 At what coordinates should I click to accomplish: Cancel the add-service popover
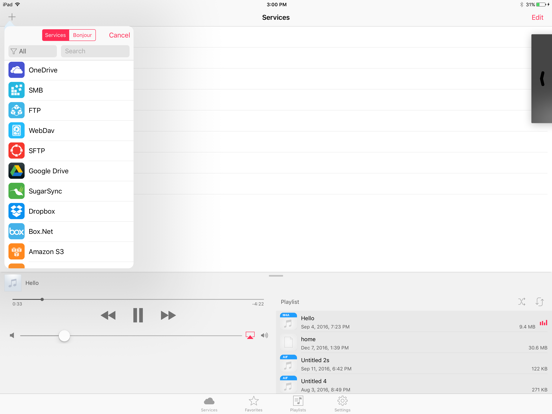pyautogui.click(x=119, y=35)
